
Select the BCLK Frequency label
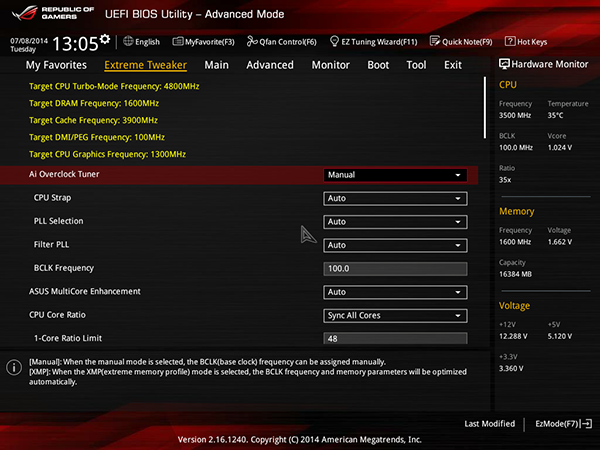click(64, 268)
